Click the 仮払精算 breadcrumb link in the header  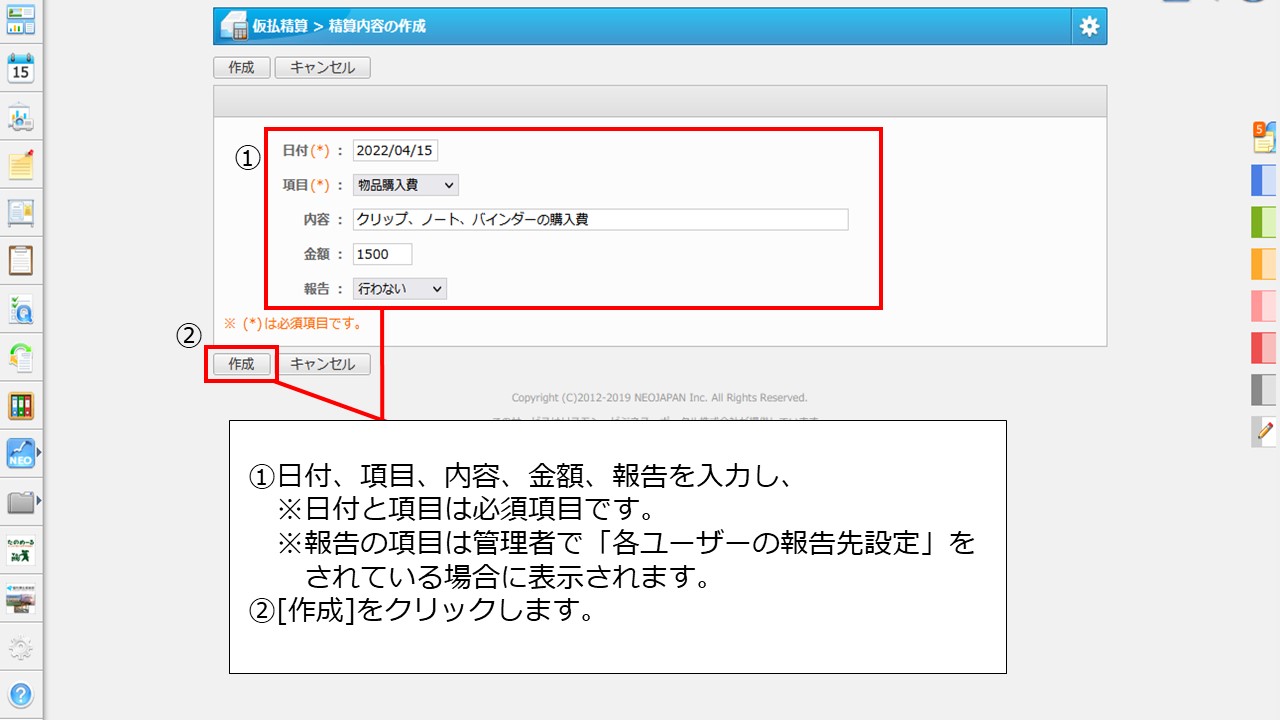click(x=280, y=27)
